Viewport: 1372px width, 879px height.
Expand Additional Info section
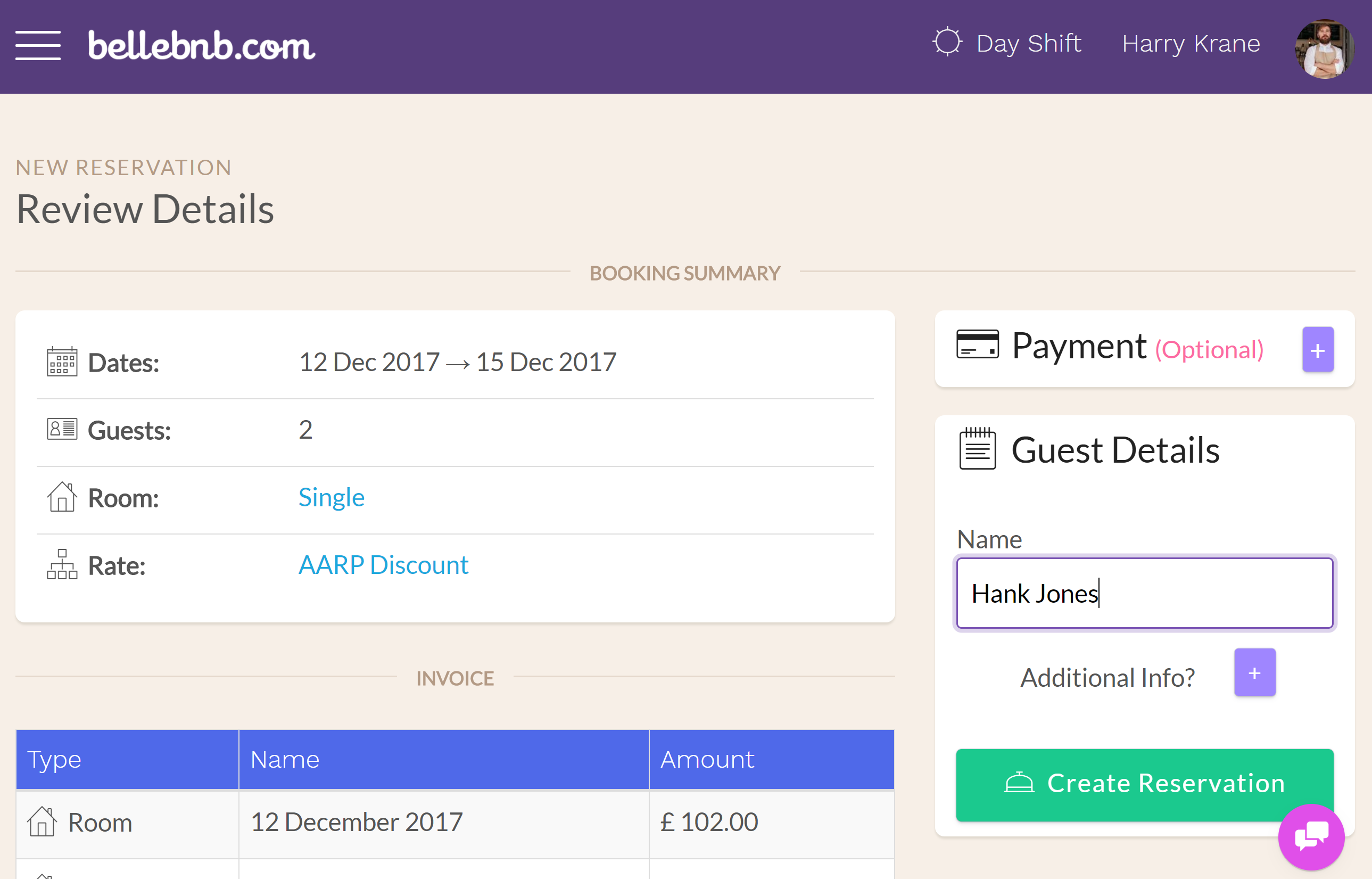1255,674
